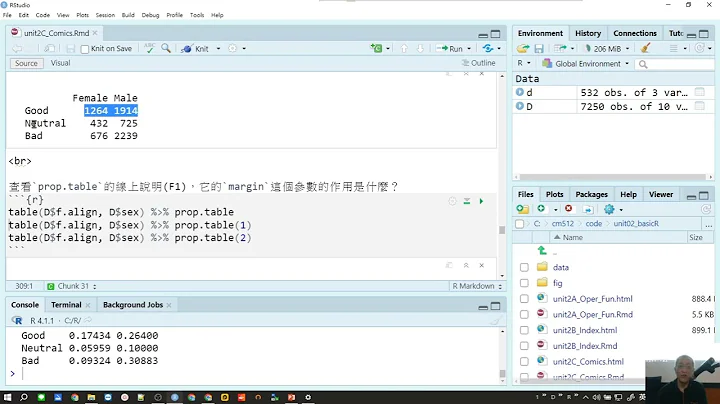Switch to the Terminal tab
The height and width of the screenshot is (404, 720).
[x=66, y=305]
